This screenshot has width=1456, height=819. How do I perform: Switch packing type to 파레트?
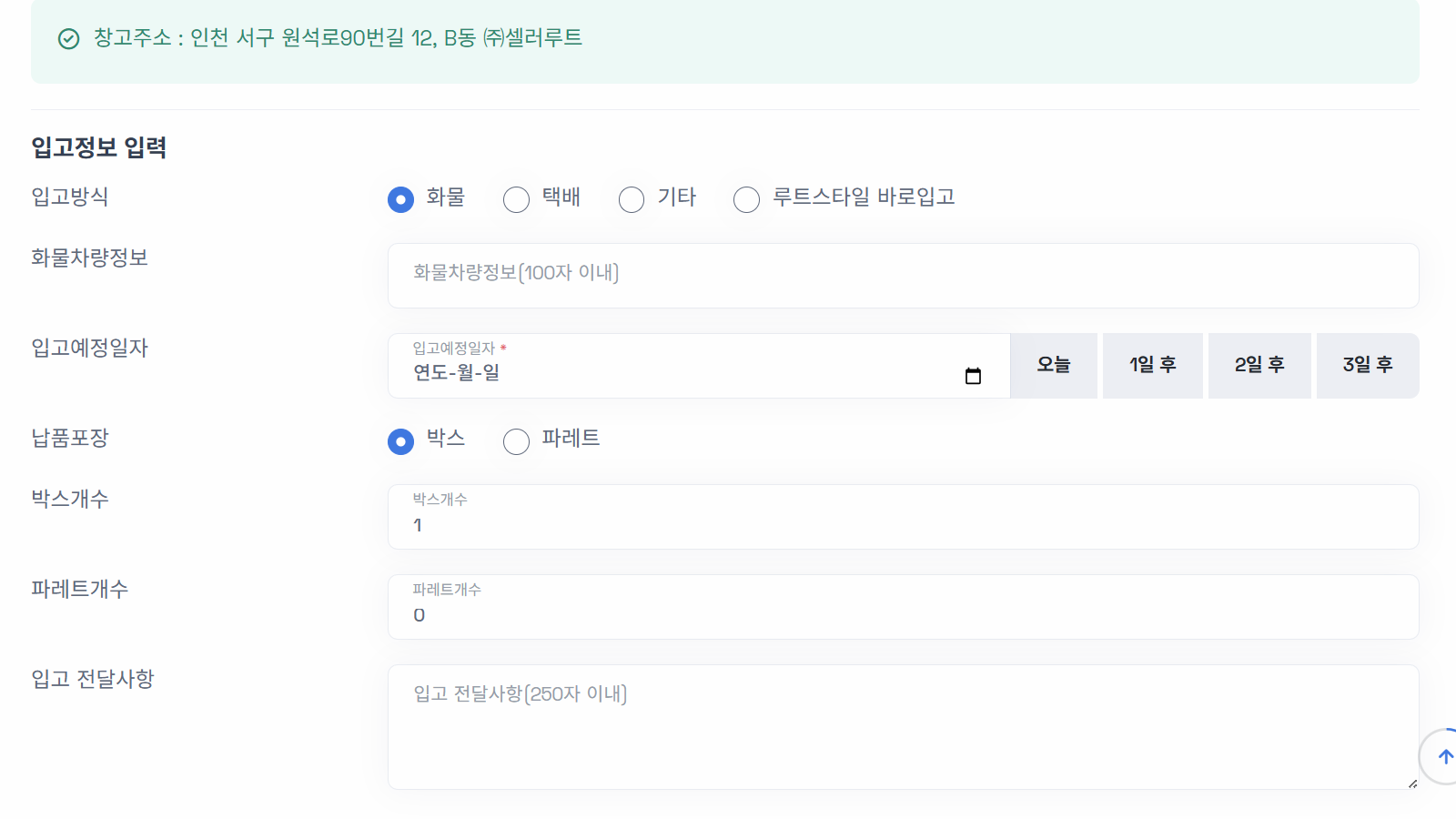pyautogui.click(x=516, y=440)
